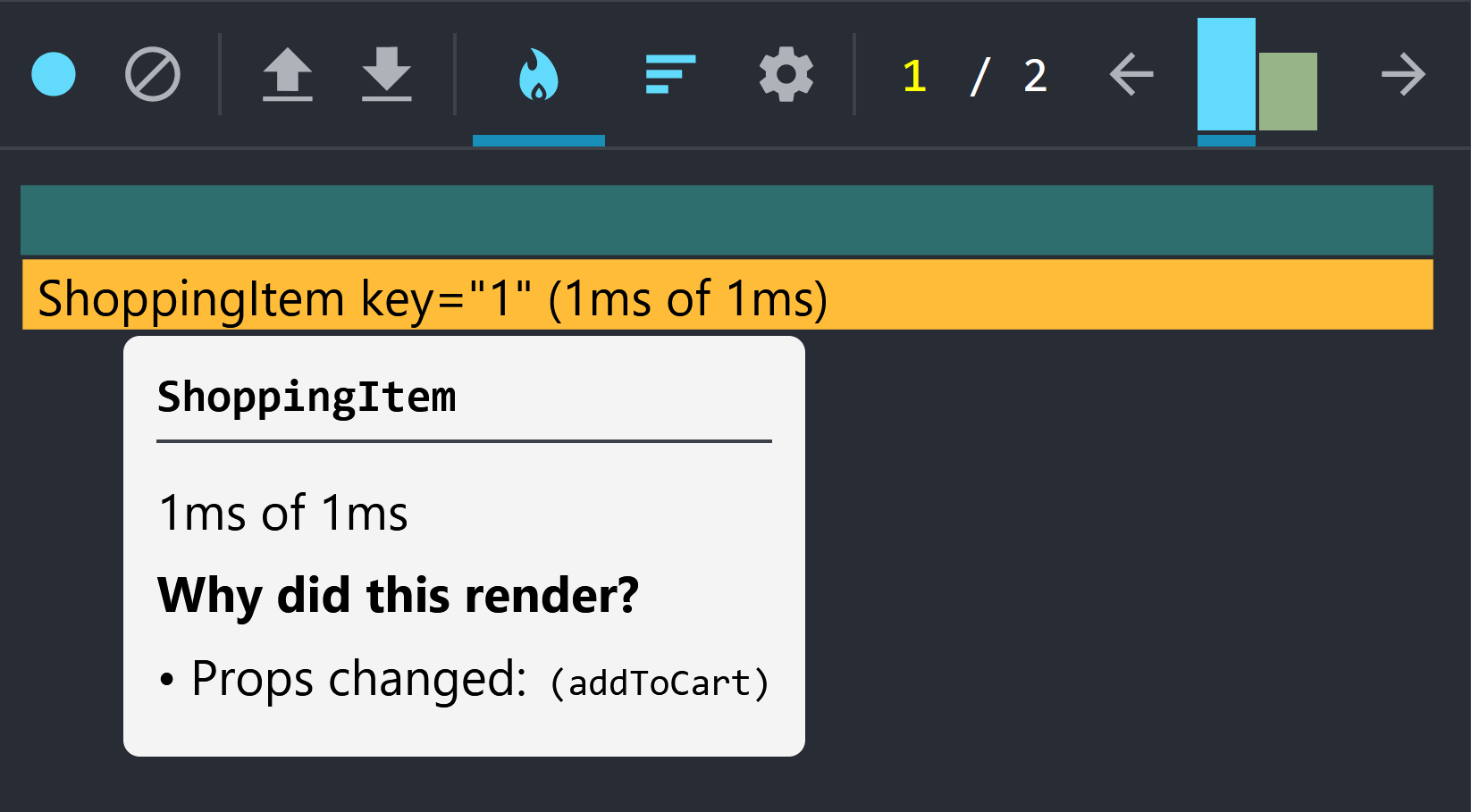Toggle recording off via record indicator
Image resolution: width=1471 pixels, height=812 pixels.
pos(53,75)
